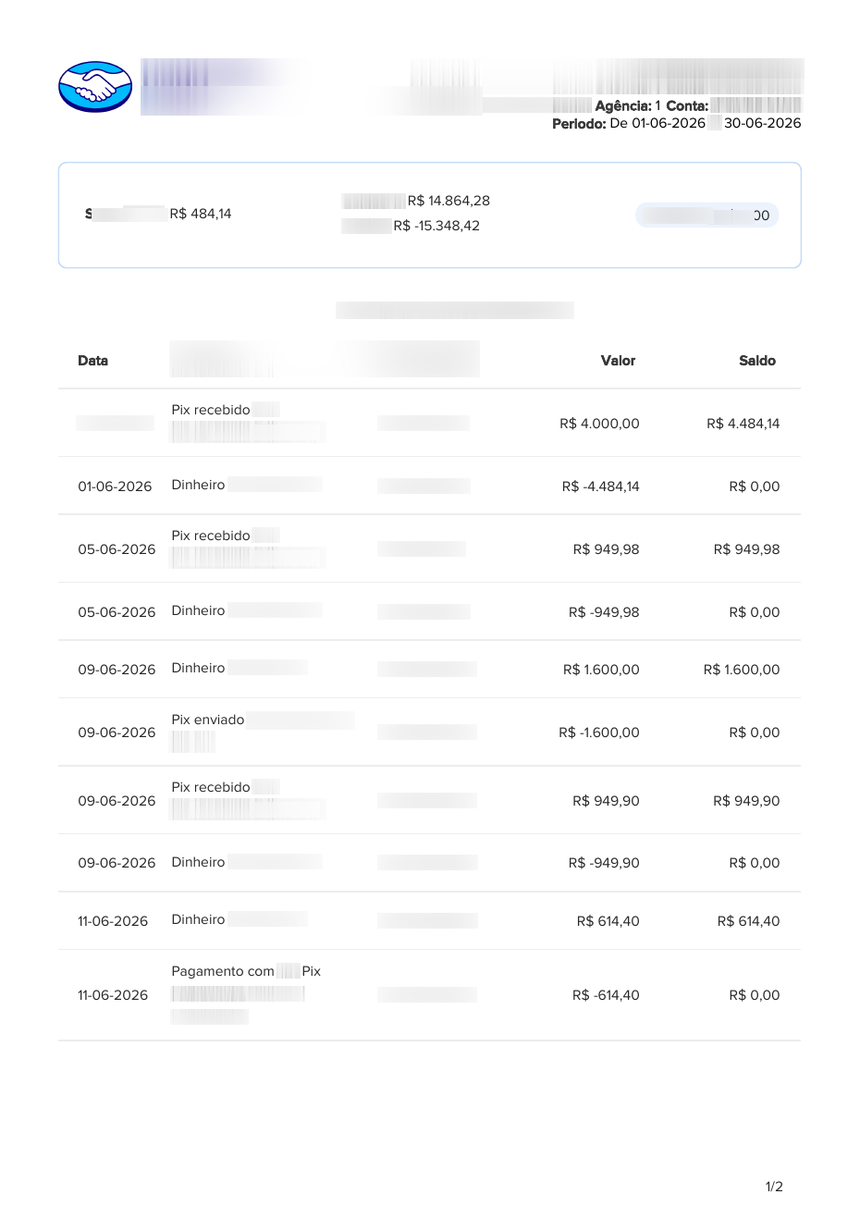Click the 05-06-2026 Pix recebido entry
This screenshot has width=860, height=1219.
tap(429, 549)
